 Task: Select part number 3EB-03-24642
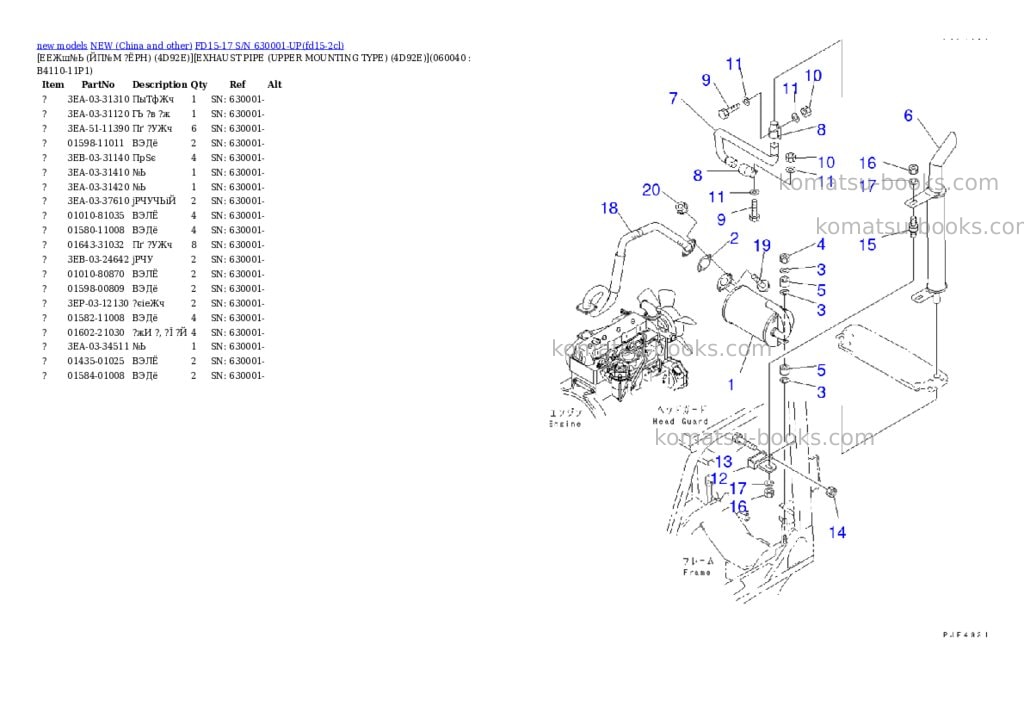pyautogui.click(x=98, y=259)
